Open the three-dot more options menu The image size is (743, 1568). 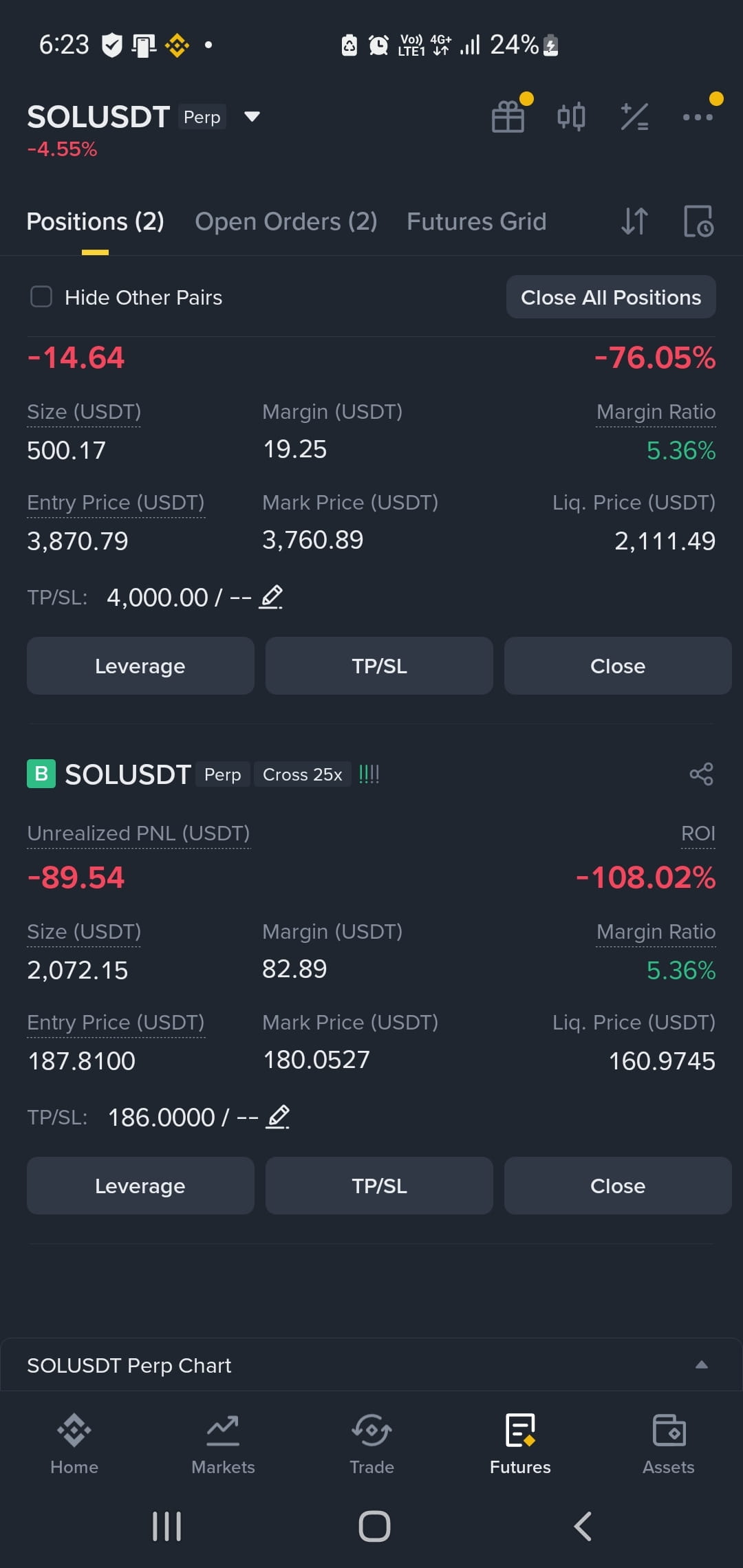pos(698,117)
